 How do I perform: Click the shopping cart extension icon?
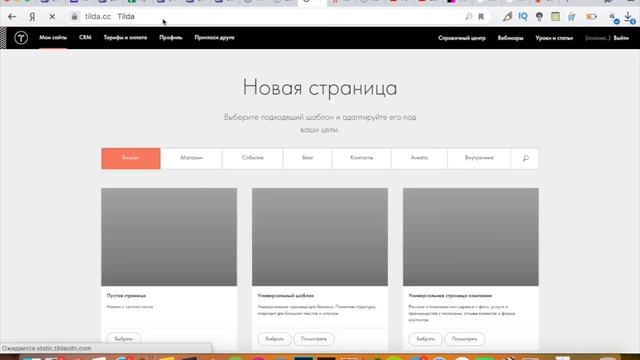click(571, 17)
